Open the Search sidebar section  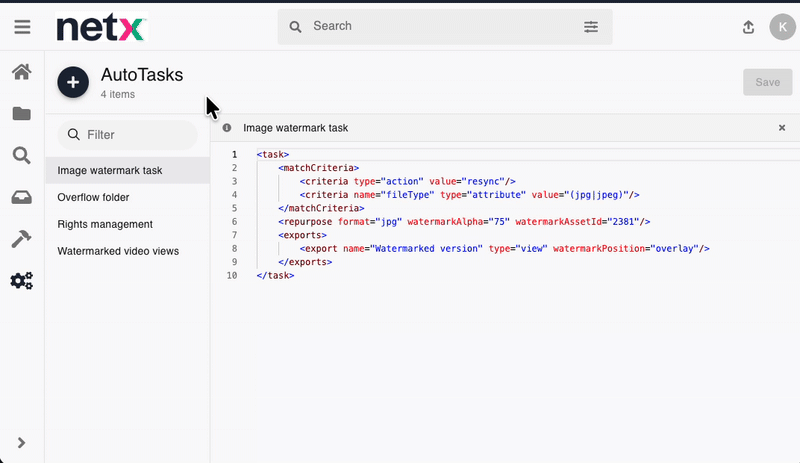(x=21, y=155)
